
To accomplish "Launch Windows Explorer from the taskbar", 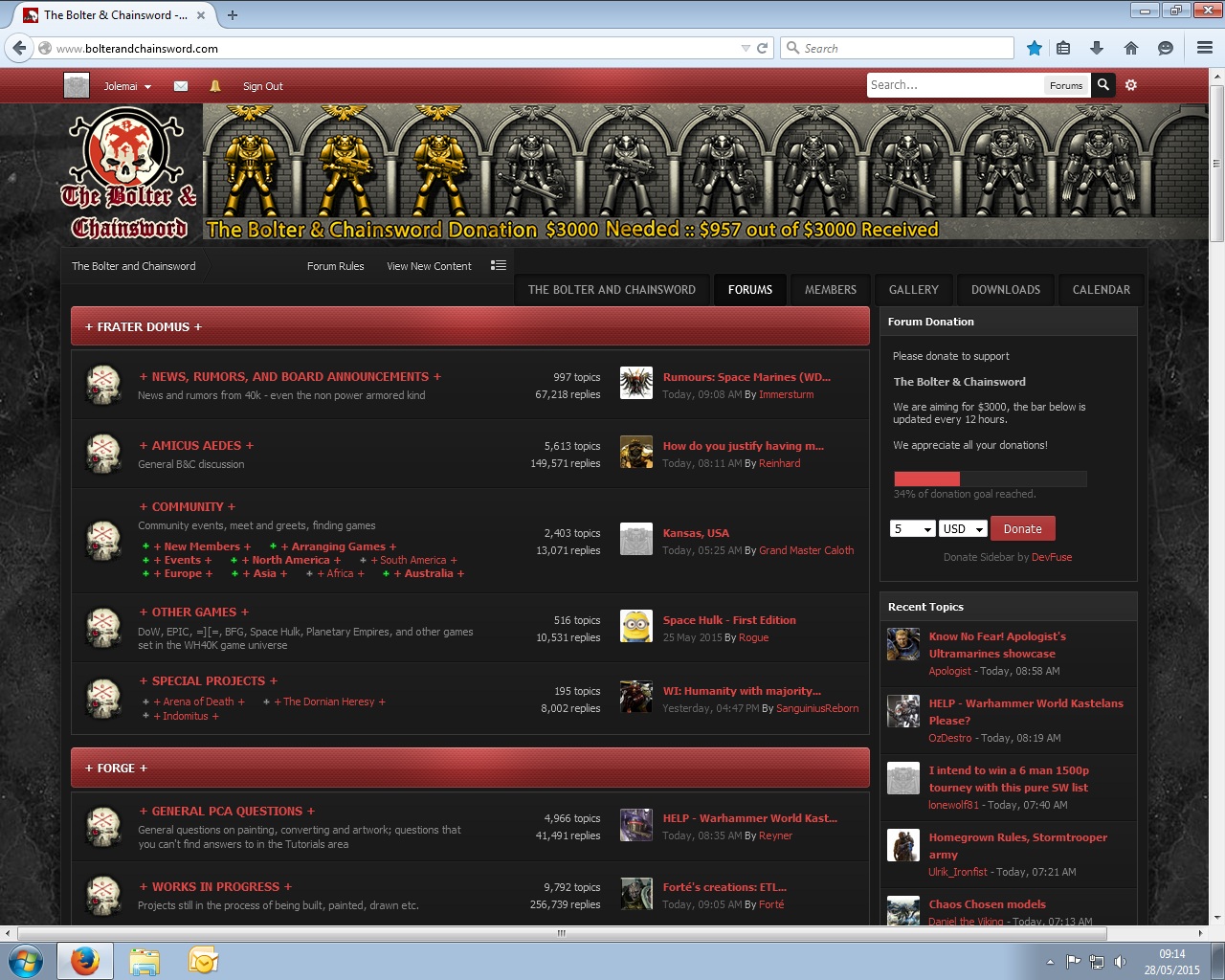I will pos(145,960).
